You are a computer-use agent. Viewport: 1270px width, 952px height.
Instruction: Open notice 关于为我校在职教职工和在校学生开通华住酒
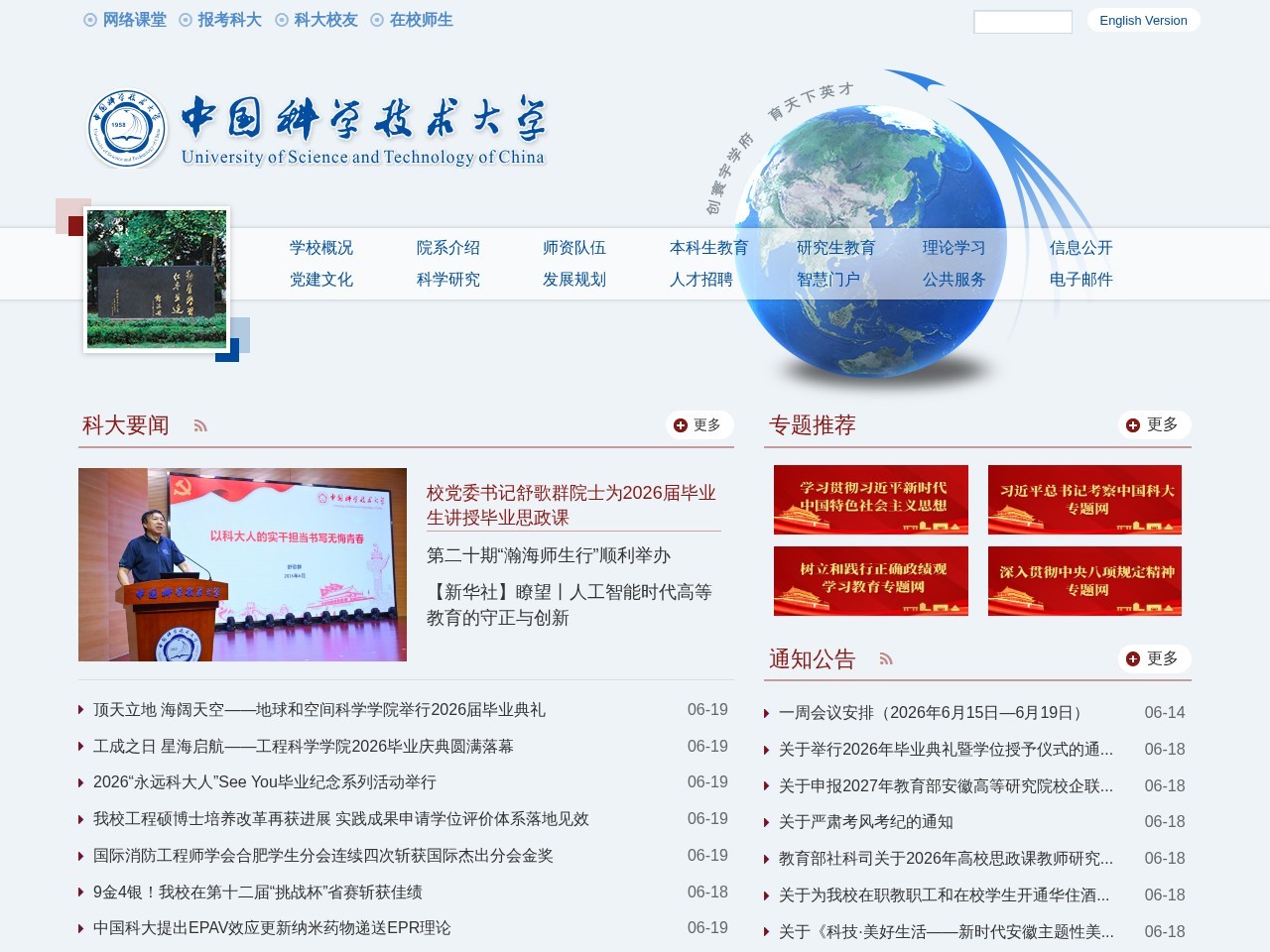[945, 895]
